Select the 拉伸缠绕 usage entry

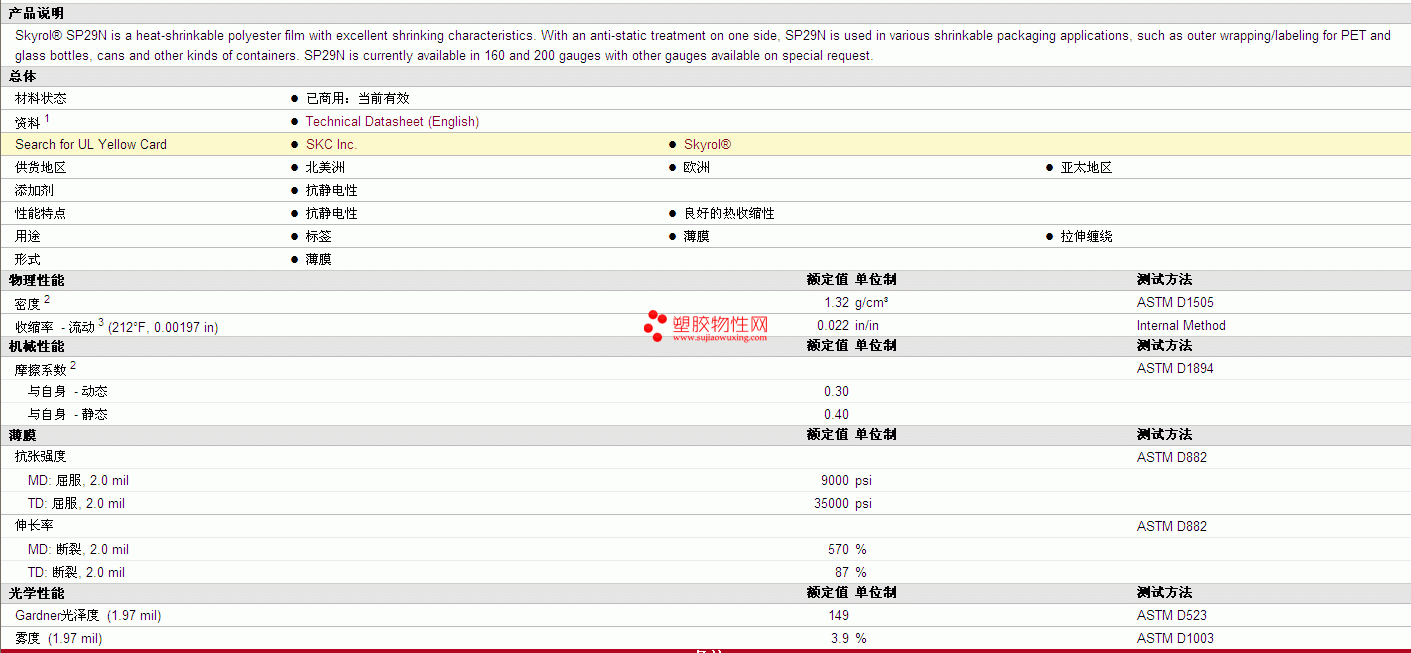1086,237
